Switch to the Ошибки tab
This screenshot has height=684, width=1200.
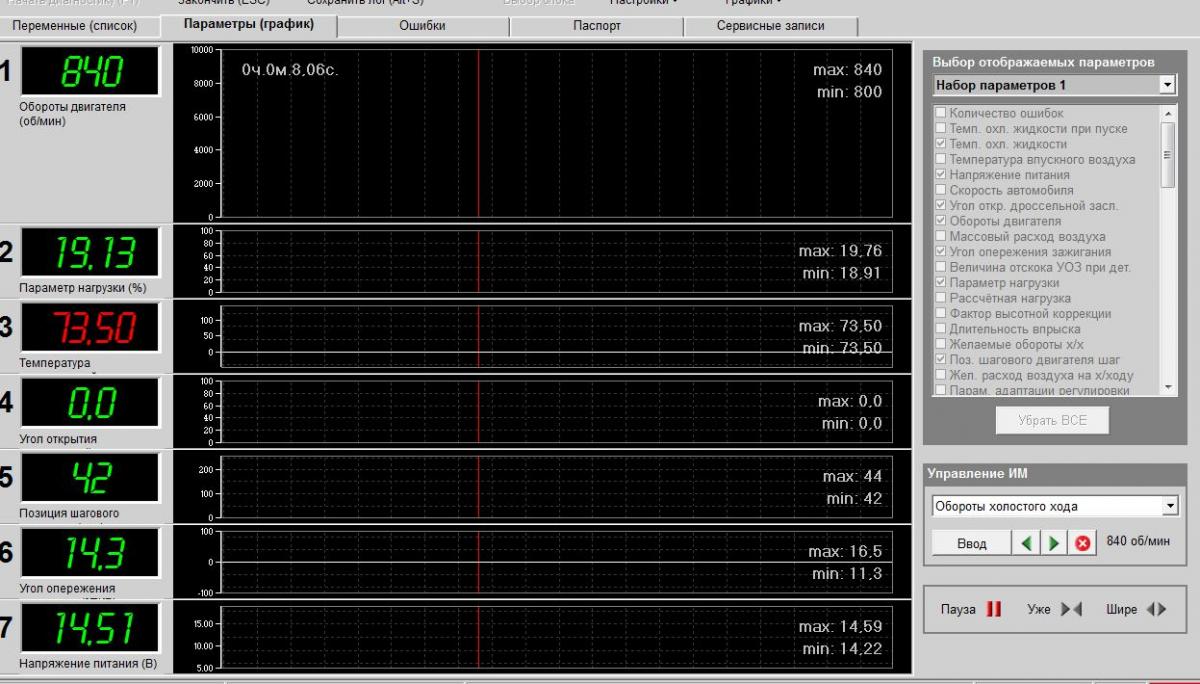click(x=422, y=26)
